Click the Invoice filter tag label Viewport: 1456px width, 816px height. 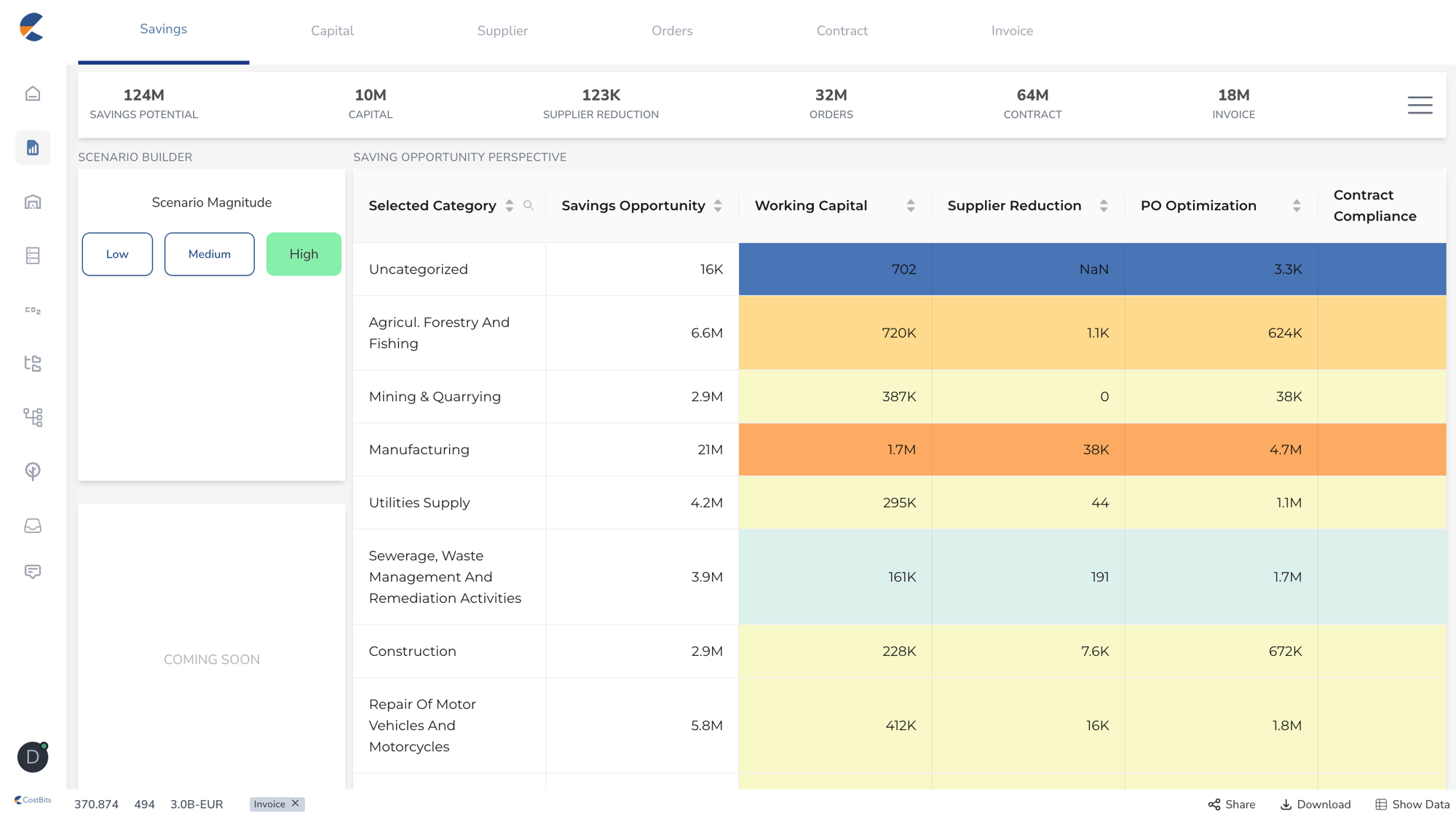[269, 804]
